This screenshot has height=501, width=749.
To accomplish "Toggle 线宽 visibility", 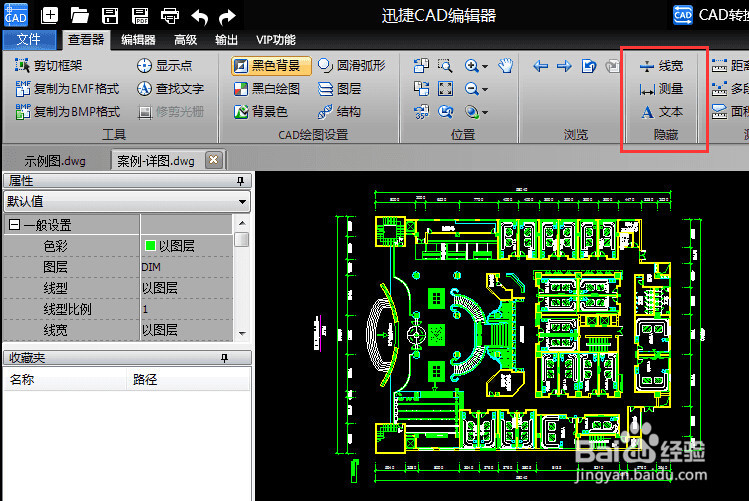I will point(662,66).
